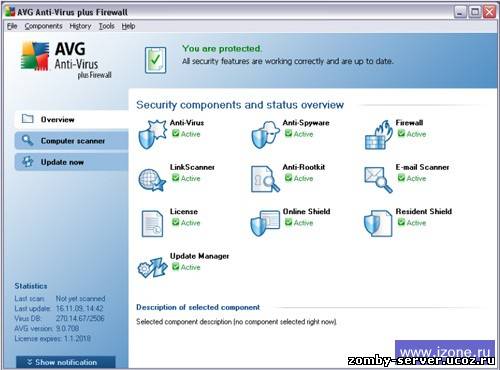Click the AVG title bar app icon
Screen dimensions: 500x370
(x=10, y=12)
